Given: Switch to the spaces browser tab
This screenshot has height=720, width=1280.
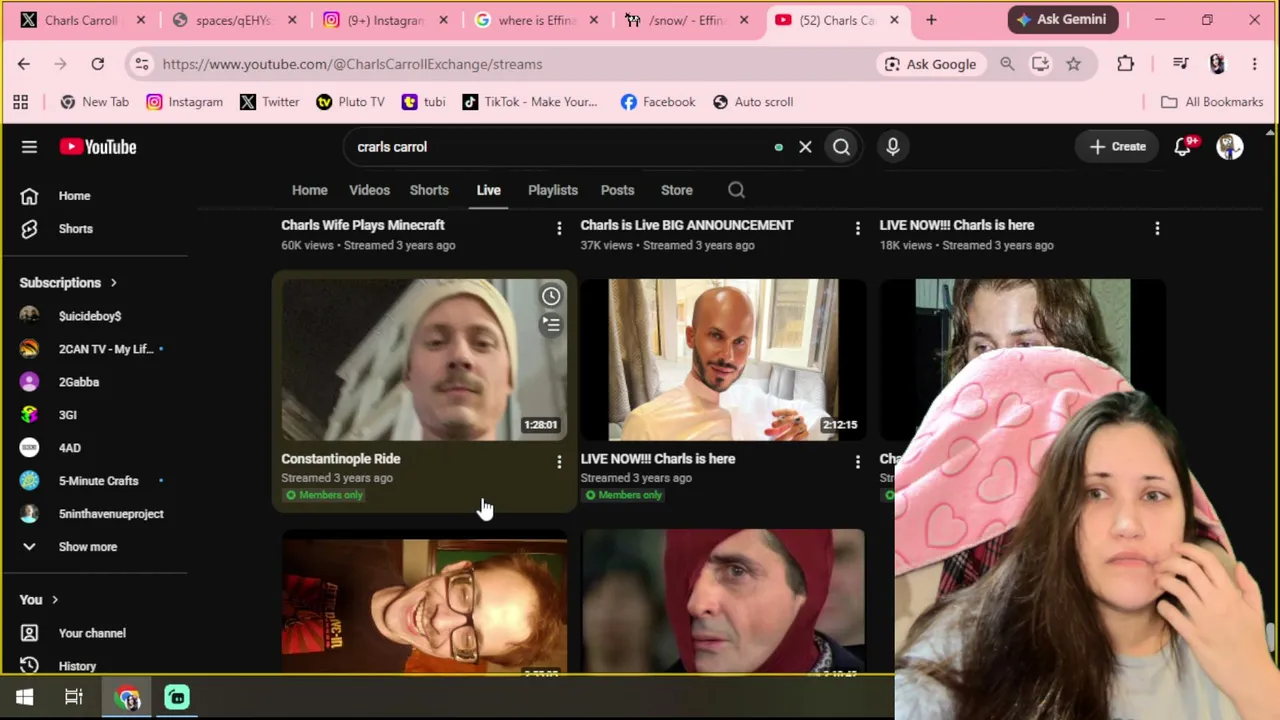Looking at the screenshot, I should pos(234,20).
